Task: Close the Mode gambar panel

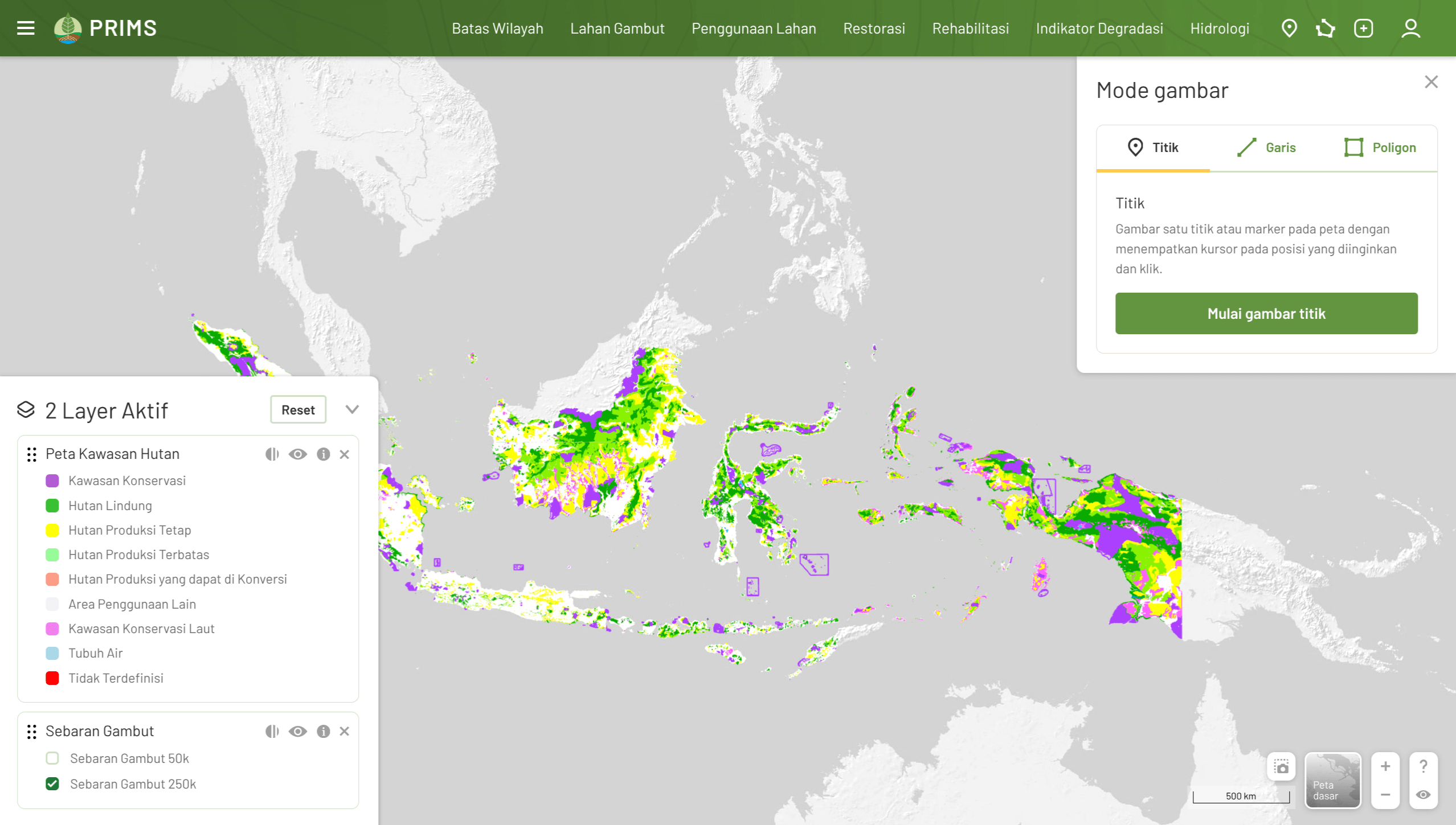Action: pyautogui.click(x=1431, y=82)
